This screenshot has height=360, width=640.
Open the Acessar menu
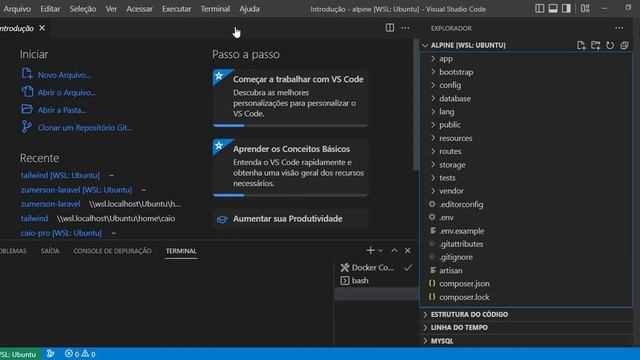coord(139,9)
